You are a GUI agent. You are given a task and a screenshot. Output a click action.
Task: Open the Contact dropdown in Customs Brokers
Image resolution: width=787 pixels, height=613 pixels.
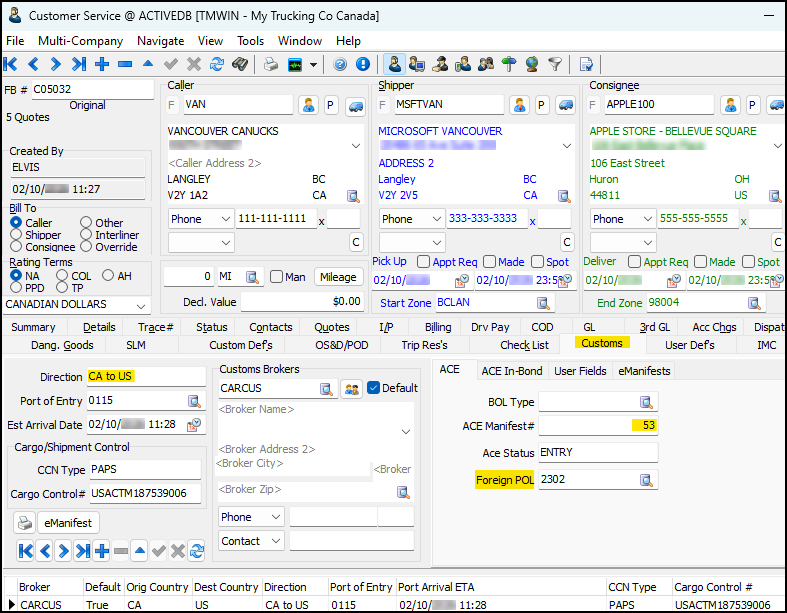coord(275,541)
